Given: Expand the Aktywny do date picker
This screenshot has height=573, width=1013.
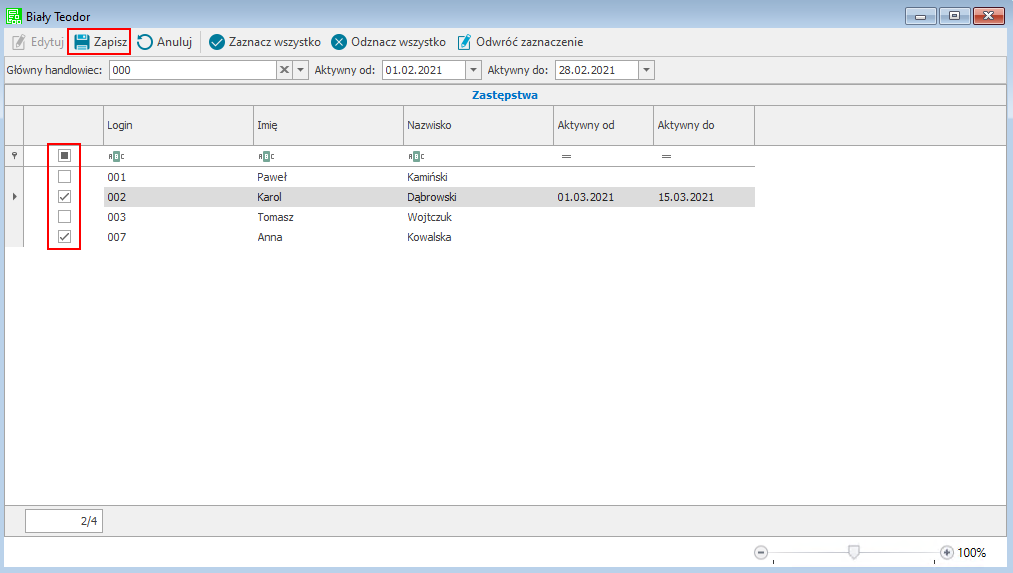Looking at the screenshot, I should (x=646, y=70).
